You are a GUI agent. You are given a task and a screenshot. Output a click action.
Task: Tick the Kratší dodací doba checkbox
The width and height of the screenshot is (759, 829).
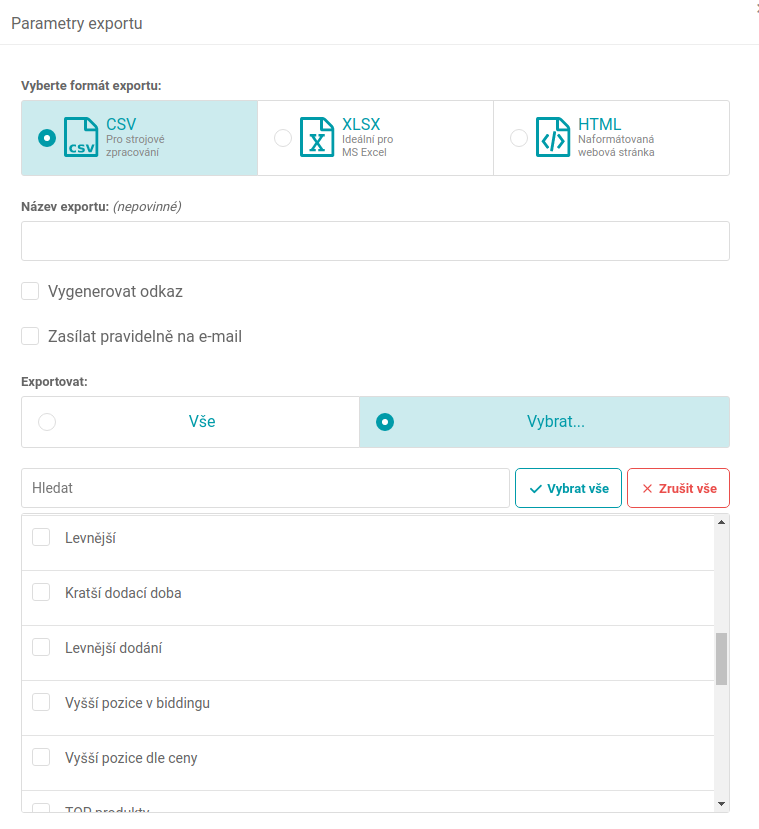click(41, 593)
